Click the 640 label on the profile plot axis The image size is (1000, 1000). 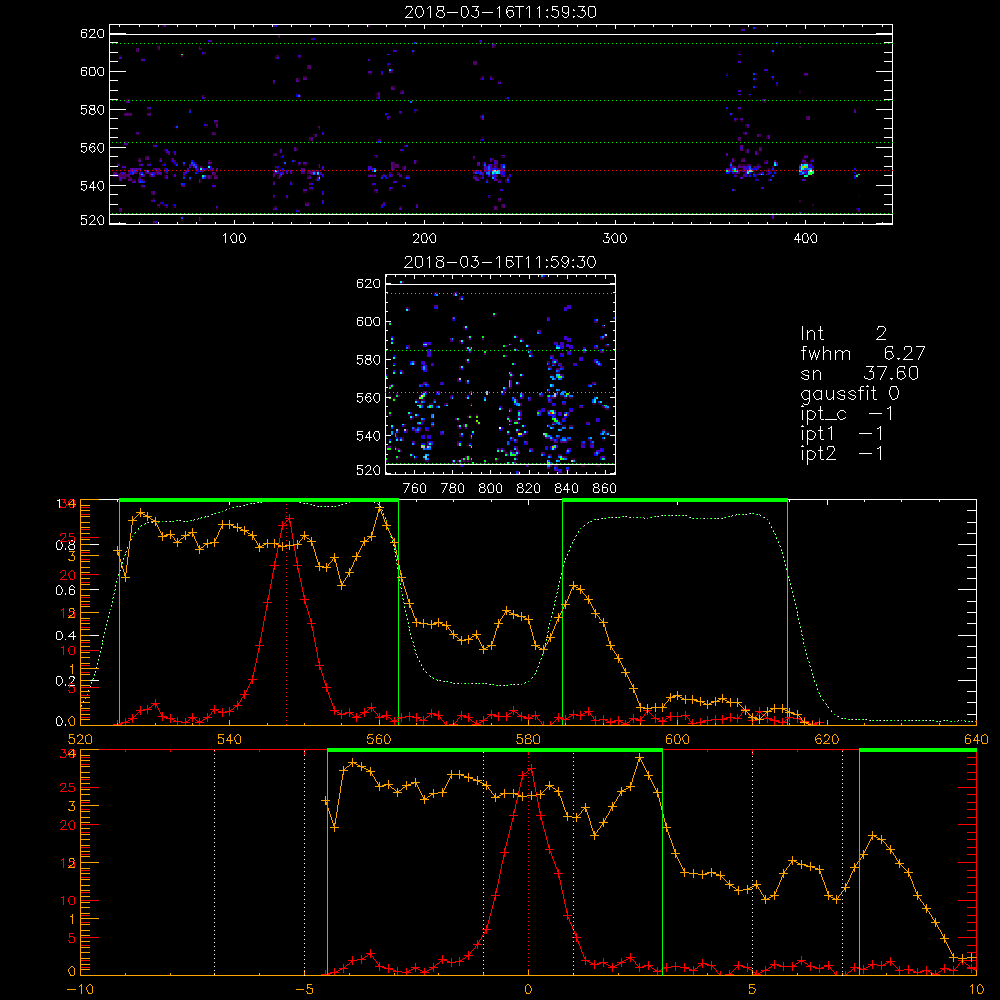(x=976, y=739)
